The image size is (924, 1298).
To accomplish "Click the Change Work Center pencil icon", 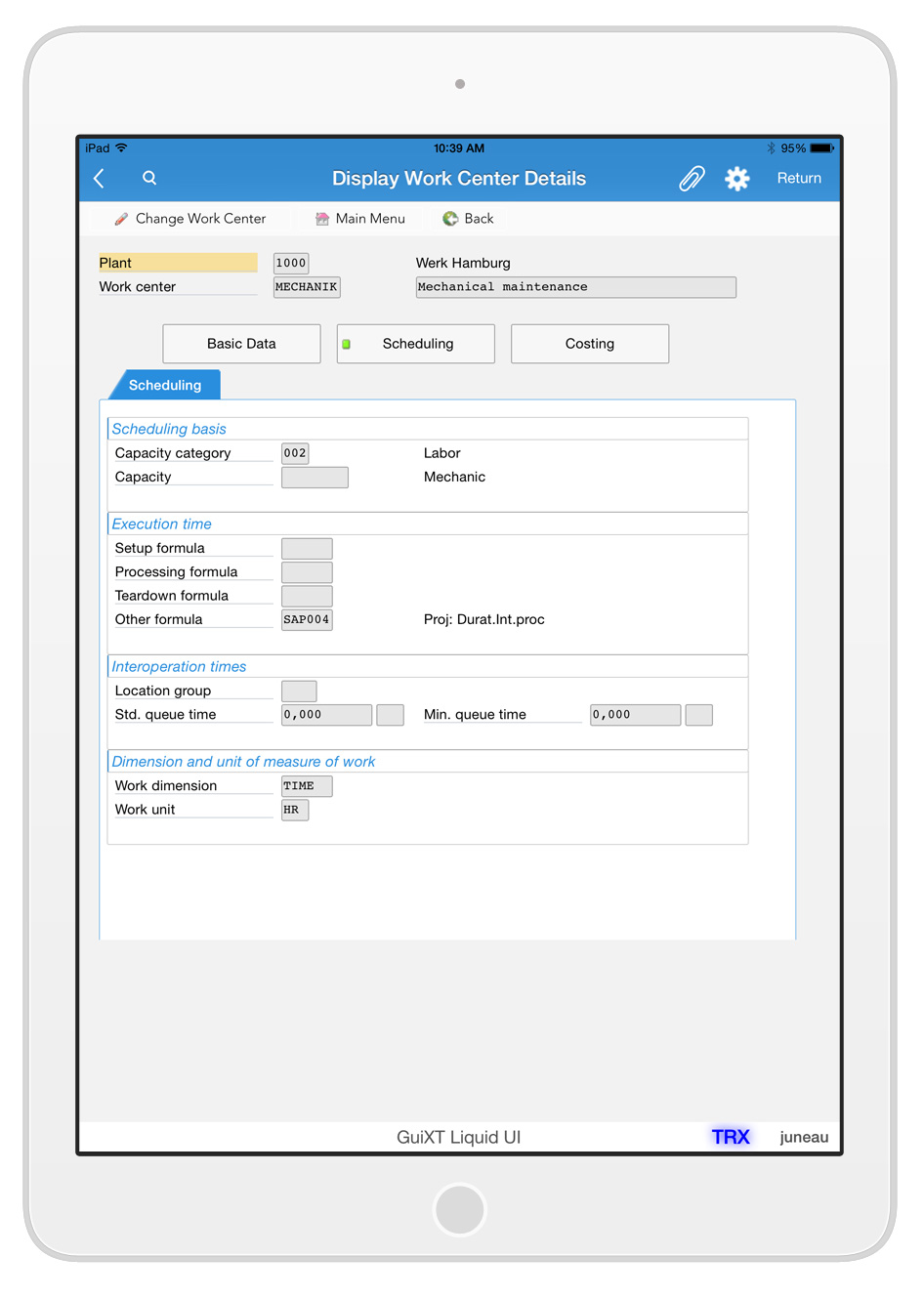I will coord(121,219).
